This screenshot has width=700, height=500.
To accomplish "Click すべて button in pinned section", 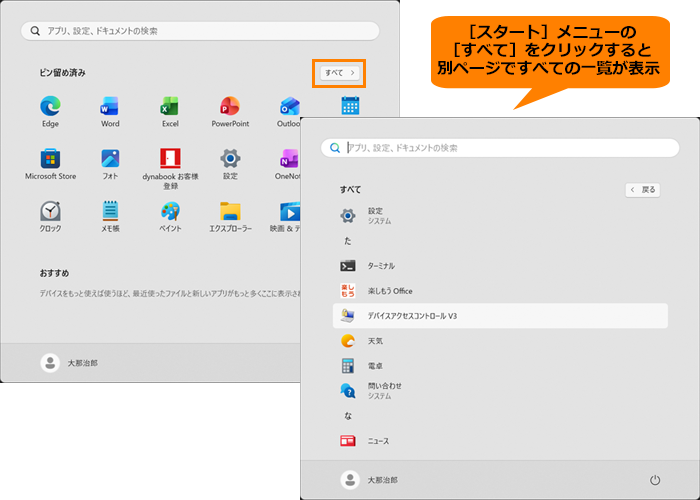I will point(339,73).
